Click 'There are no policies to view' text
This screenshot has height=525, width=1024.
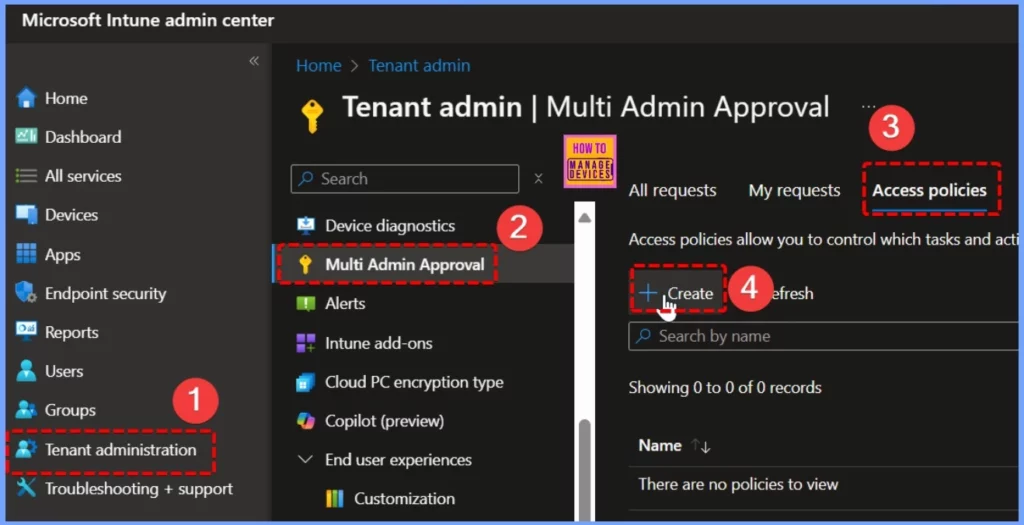[738, 485]
